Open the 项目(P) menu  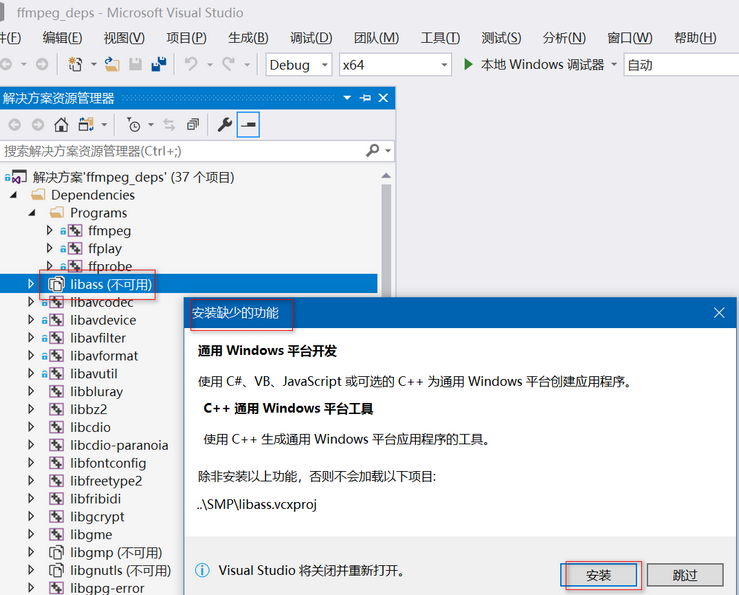pyautogui.click(x=186, y=38)
